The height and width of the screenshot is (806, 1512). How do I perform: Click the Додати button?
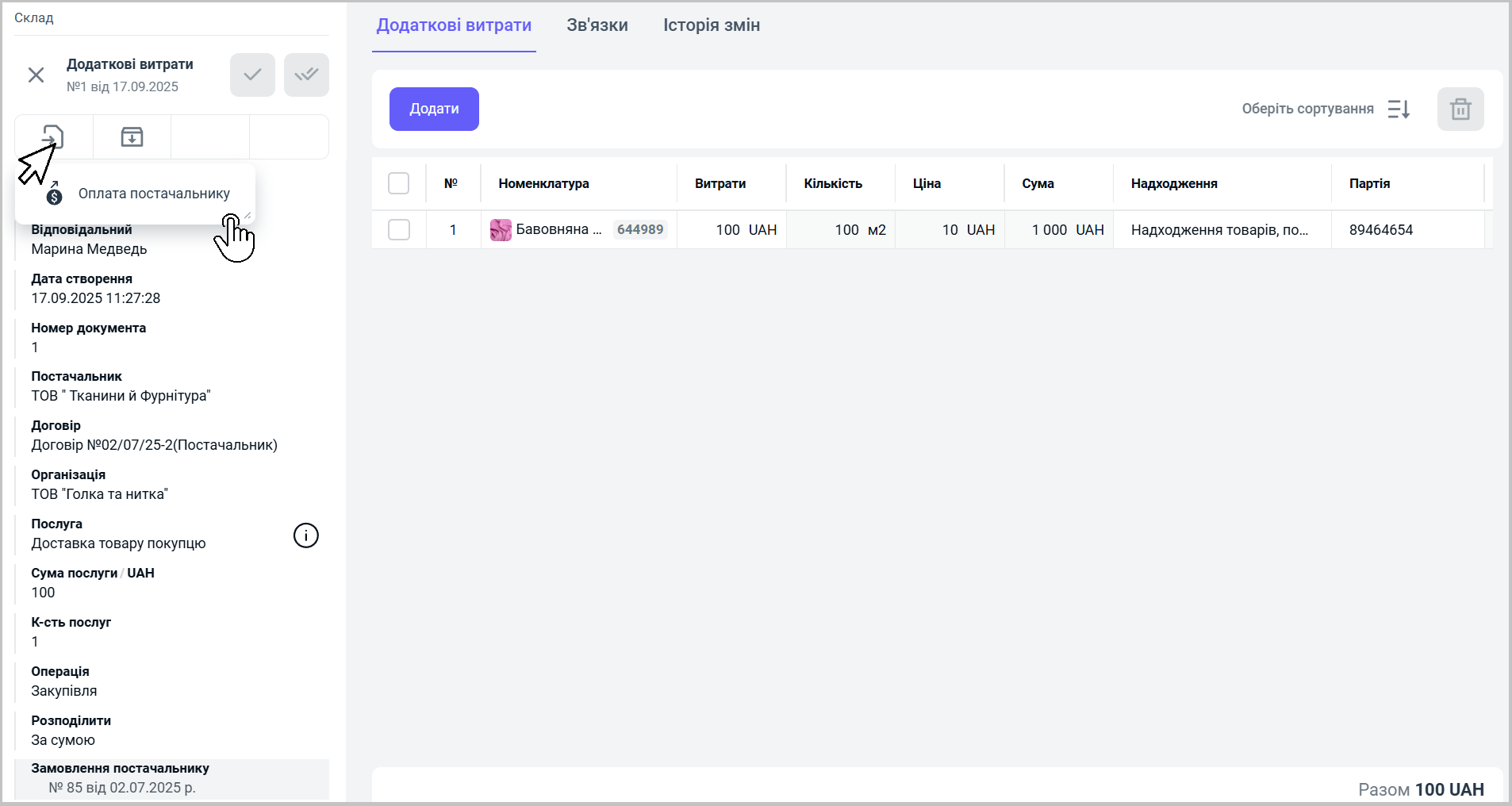click(434, 109)
